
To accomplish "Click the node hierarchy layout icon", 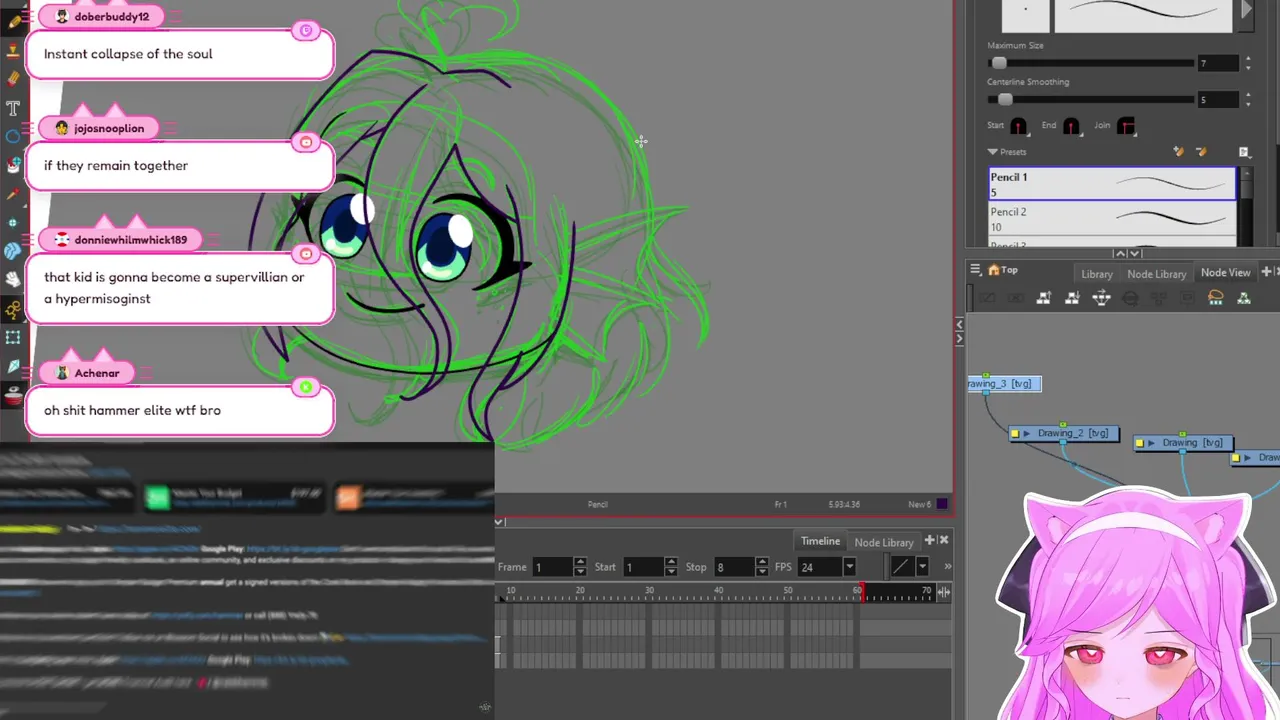I will coord(1101,298).
